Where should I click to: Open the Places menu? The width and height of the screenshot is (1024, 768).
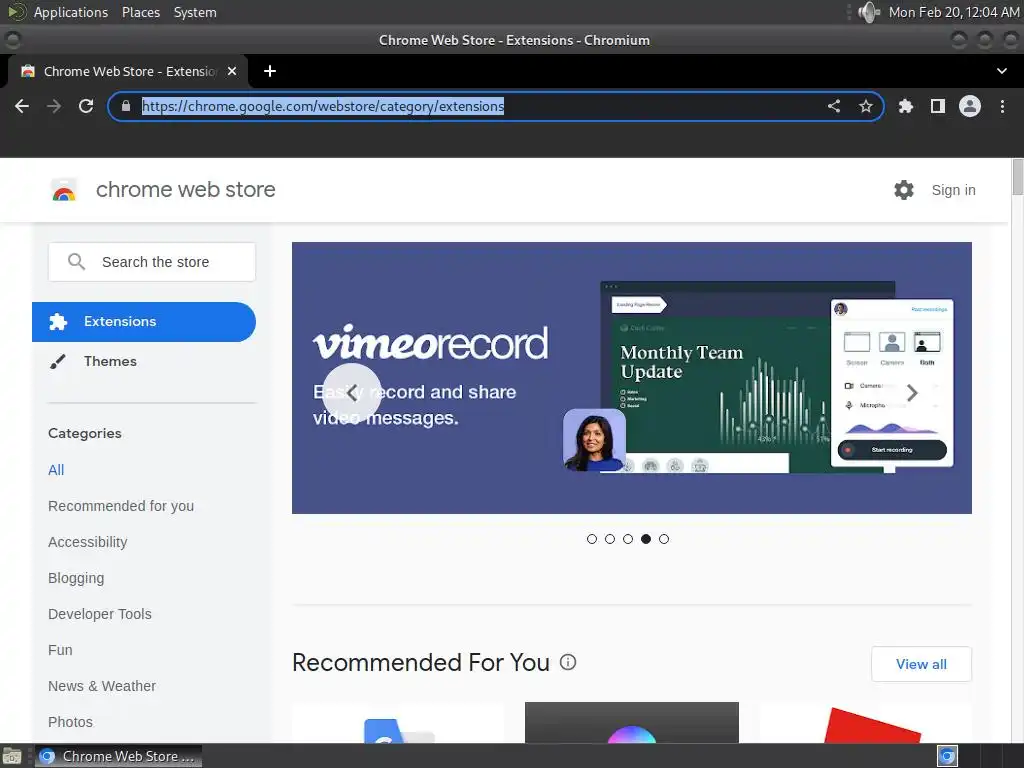[140, 12]
